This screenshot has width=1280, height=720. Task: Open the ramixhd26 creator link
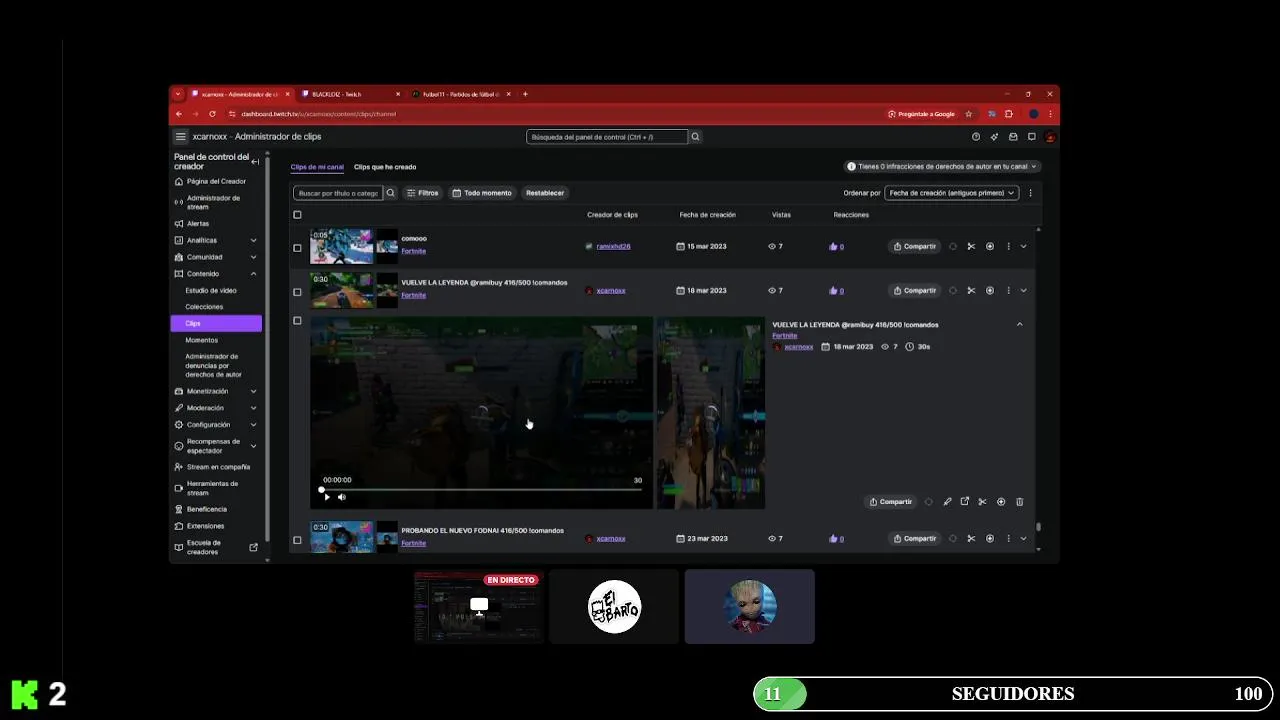coord(613,246)
